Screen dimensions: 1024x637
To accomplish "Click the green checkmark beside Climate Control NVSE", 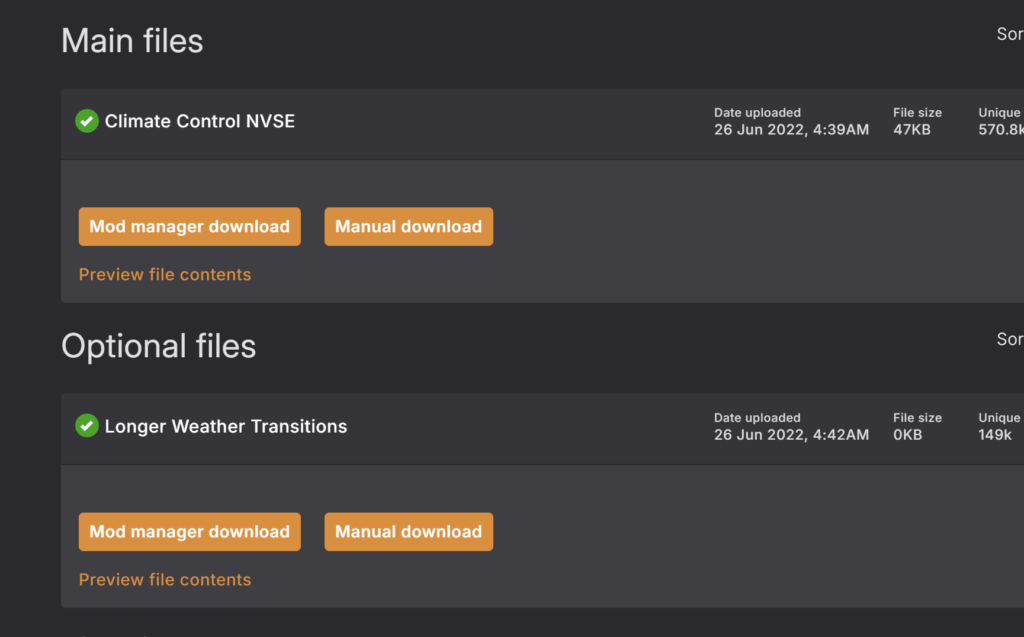I will pos(87,122).
